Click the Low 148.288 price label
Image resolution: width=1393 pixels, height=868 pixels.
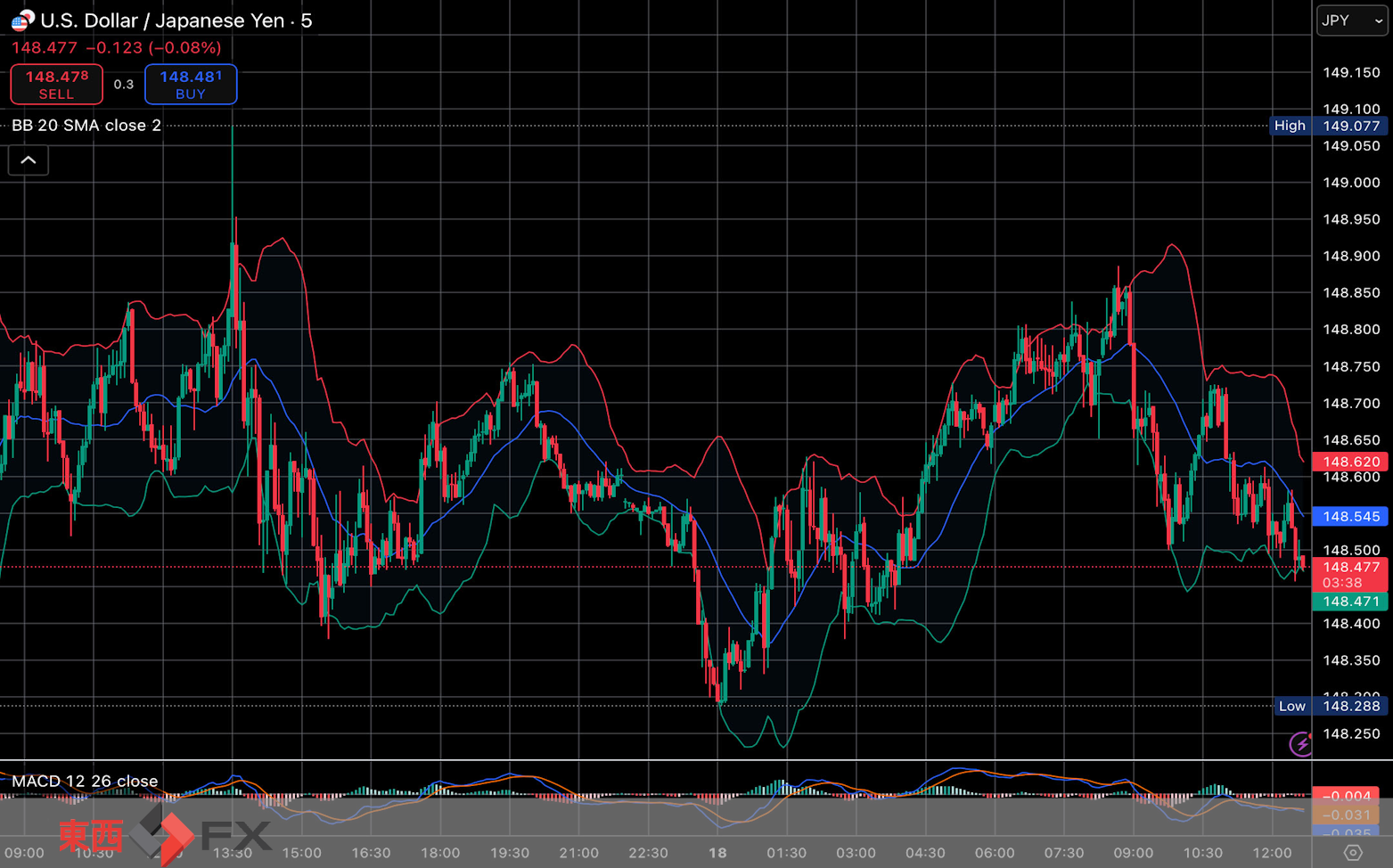coord(1331,706)
